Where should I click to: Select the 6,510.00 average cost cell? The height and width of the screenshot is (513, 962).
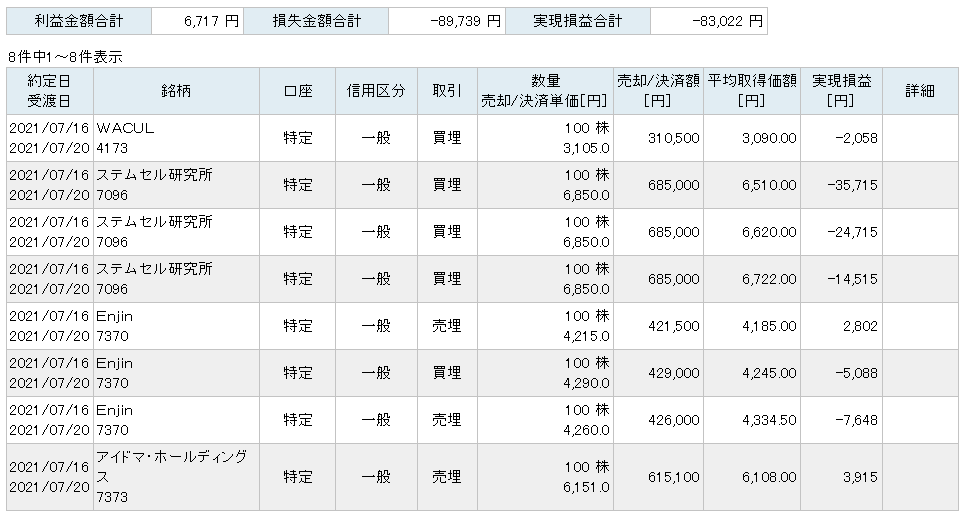(x=769, y=185)
